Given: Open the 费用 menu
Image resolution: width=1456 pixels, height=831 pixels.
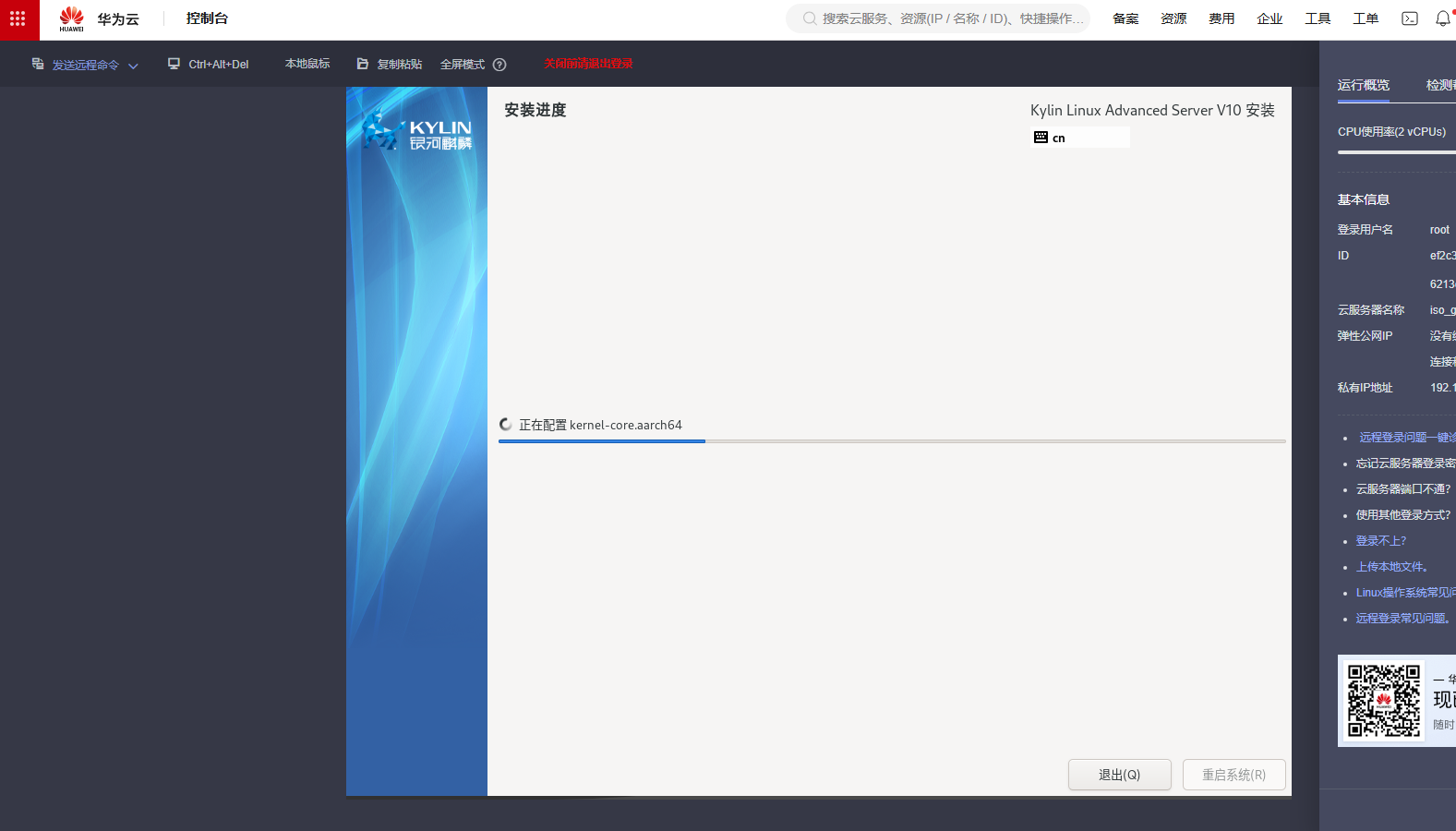Looking at the screenshot, I should (x=1221, y=18).
